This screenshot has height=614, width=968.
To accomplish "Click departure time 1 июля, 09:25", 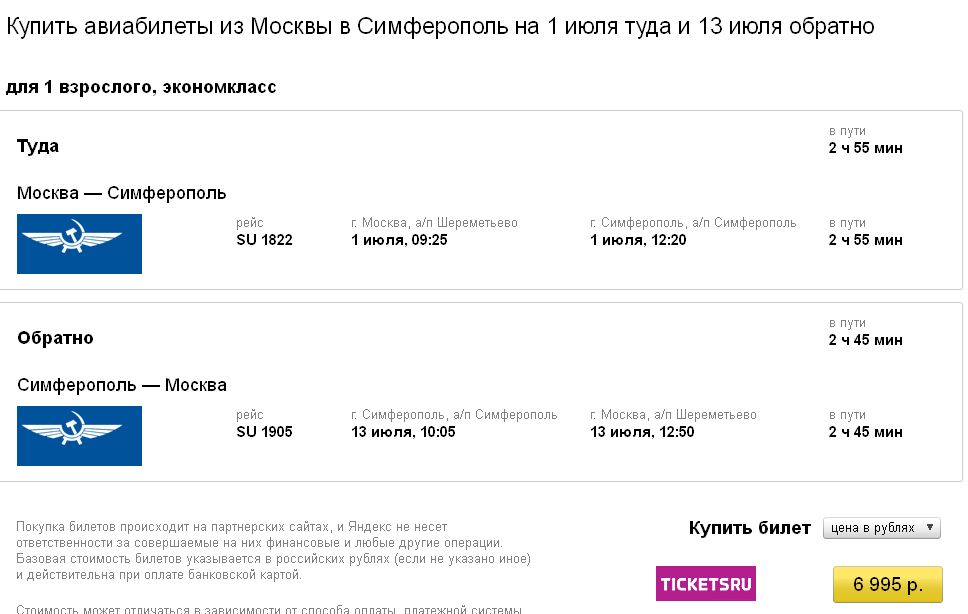I will tap(399, 240).
